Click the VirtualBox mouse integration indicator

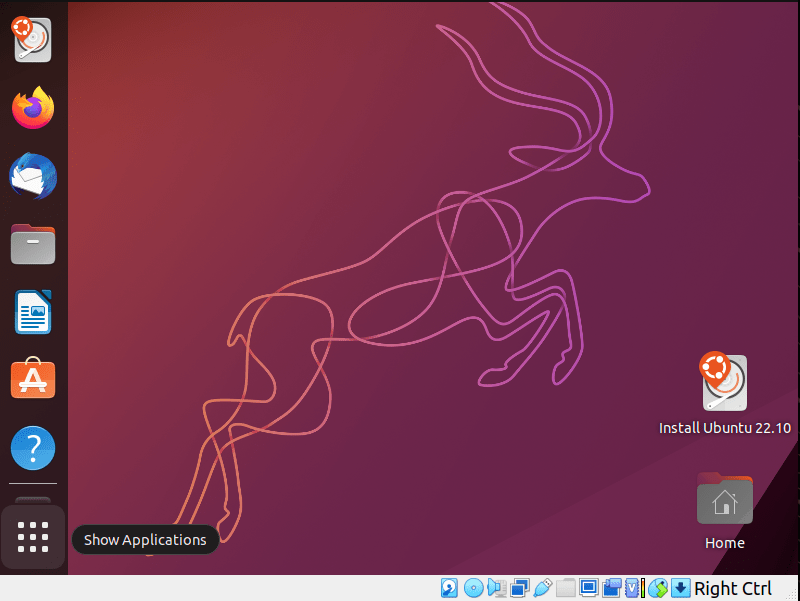[658, 588]
